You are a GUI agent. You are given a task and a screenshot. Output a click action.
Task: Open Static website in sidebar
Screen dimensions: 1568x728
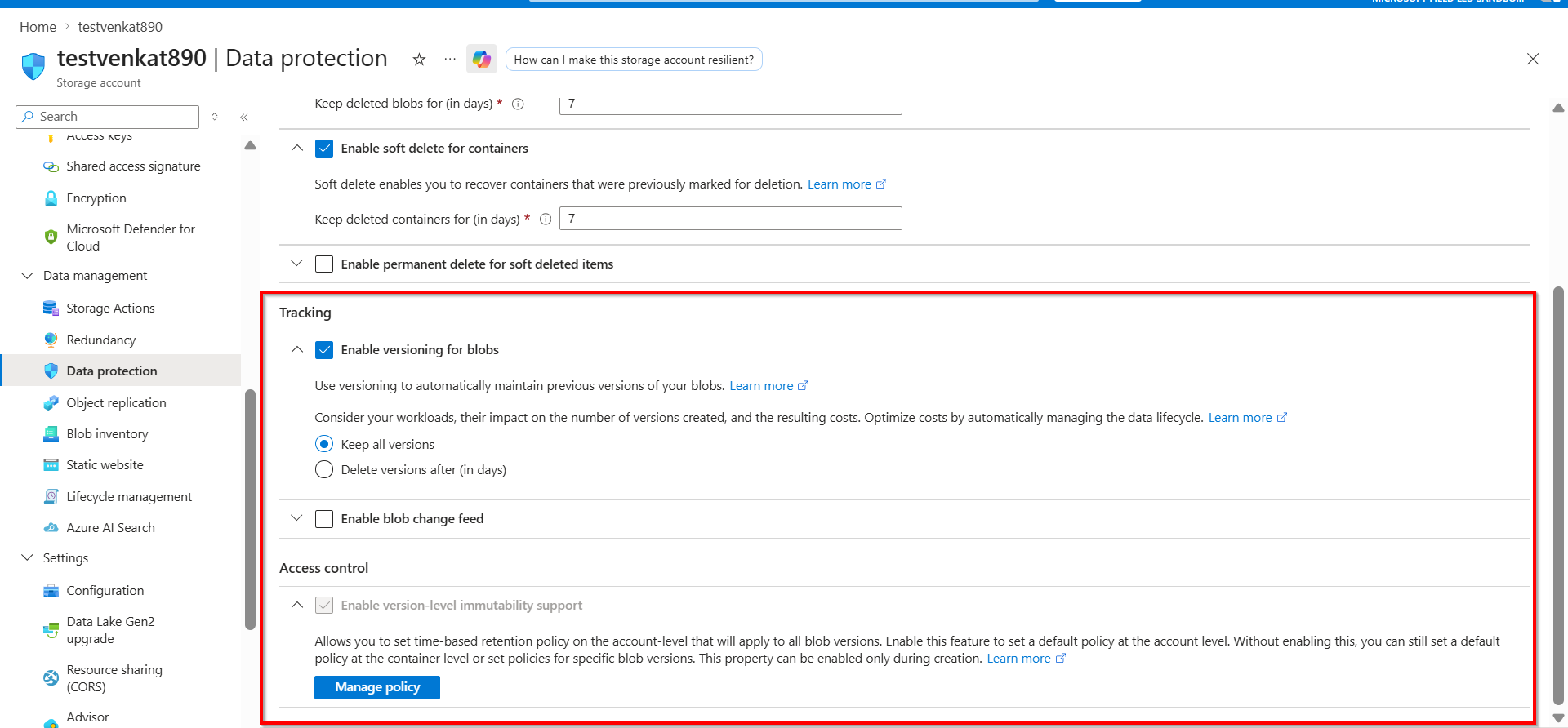point(93,465)
